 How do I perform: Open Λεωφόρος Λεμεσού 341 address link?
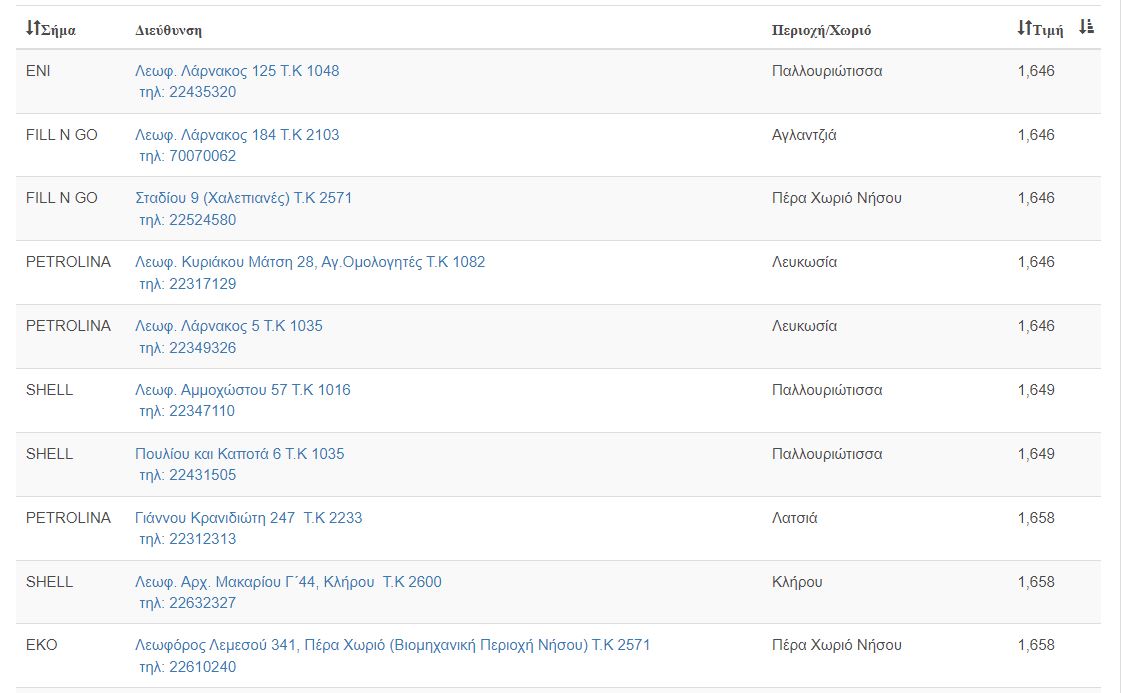point(392,645)
